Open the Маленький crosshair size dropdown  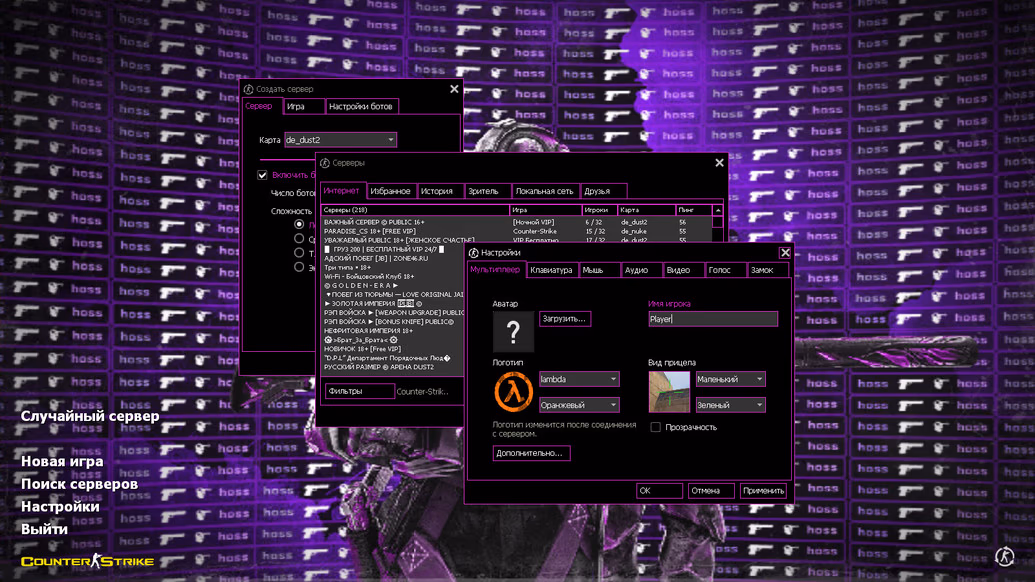click(x=730, y=379)
